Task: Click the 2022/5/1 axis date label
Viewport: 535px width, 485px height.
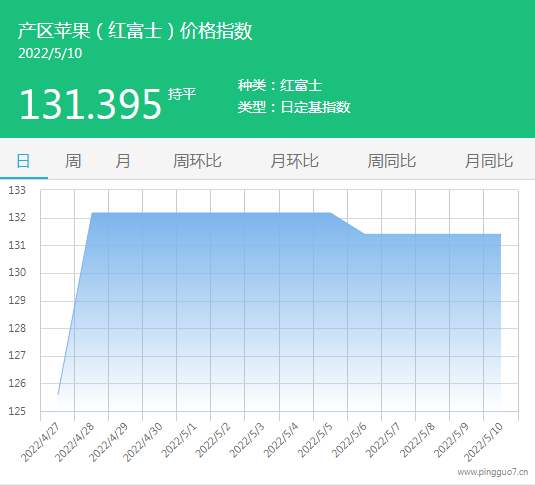Action: pos(179,441)
